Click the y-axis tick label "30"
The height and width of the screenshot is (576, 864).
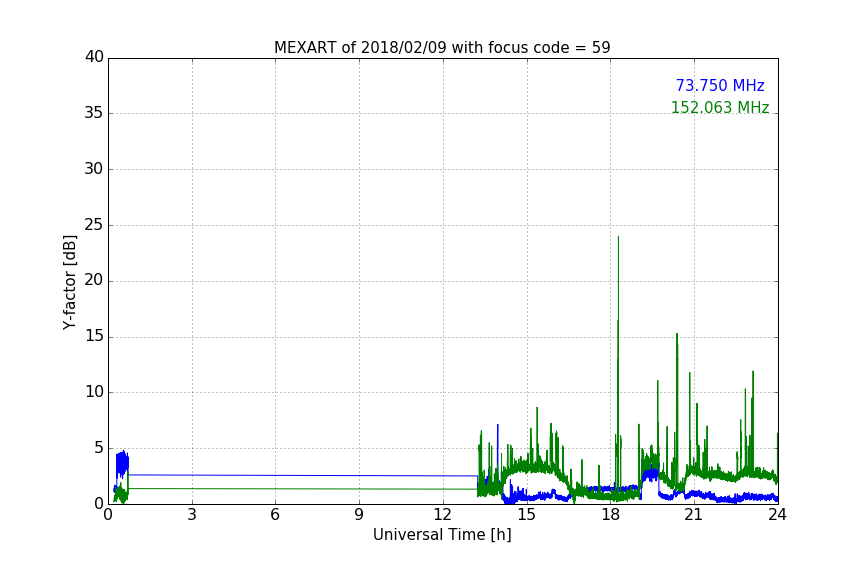click(x=94, y=169)
